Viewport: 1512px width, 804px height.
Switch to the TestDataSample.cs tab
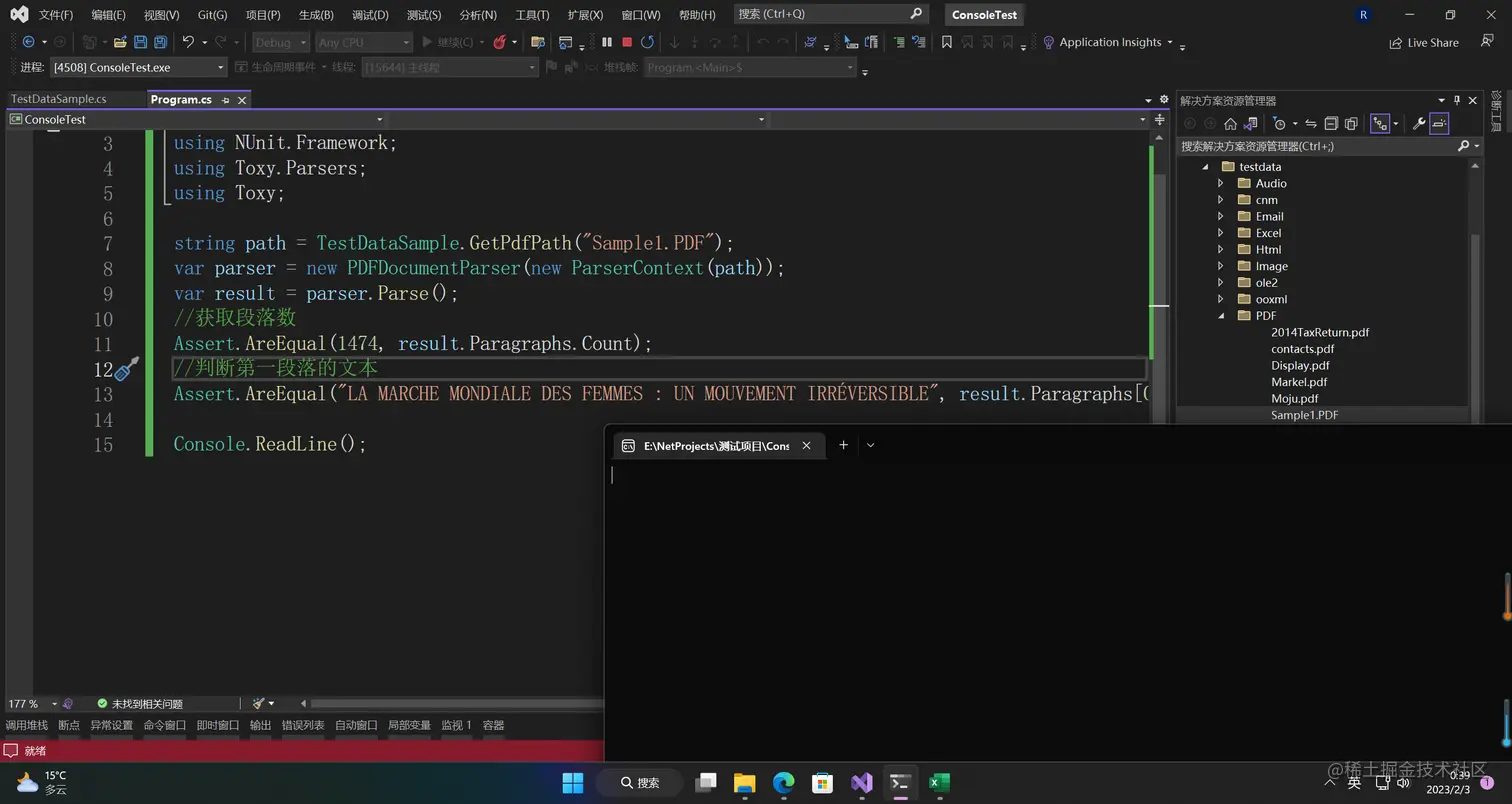coord(58,99)
